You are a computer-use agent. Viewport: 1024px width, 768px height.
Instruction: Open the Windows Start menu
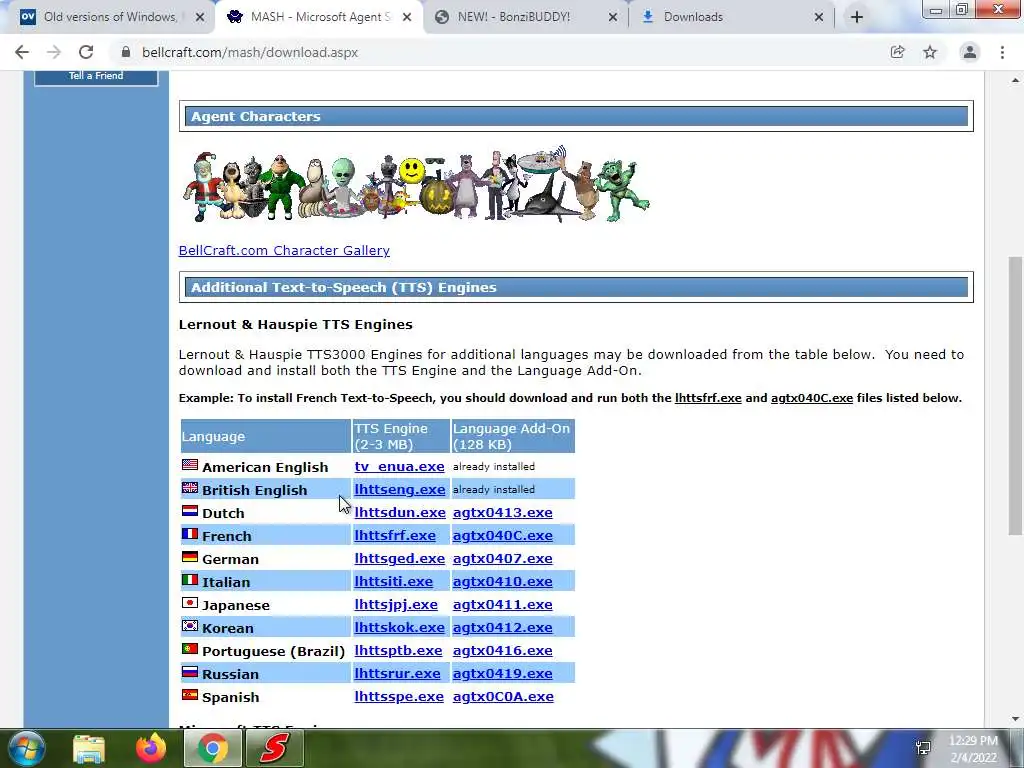[x=26, y=748]
